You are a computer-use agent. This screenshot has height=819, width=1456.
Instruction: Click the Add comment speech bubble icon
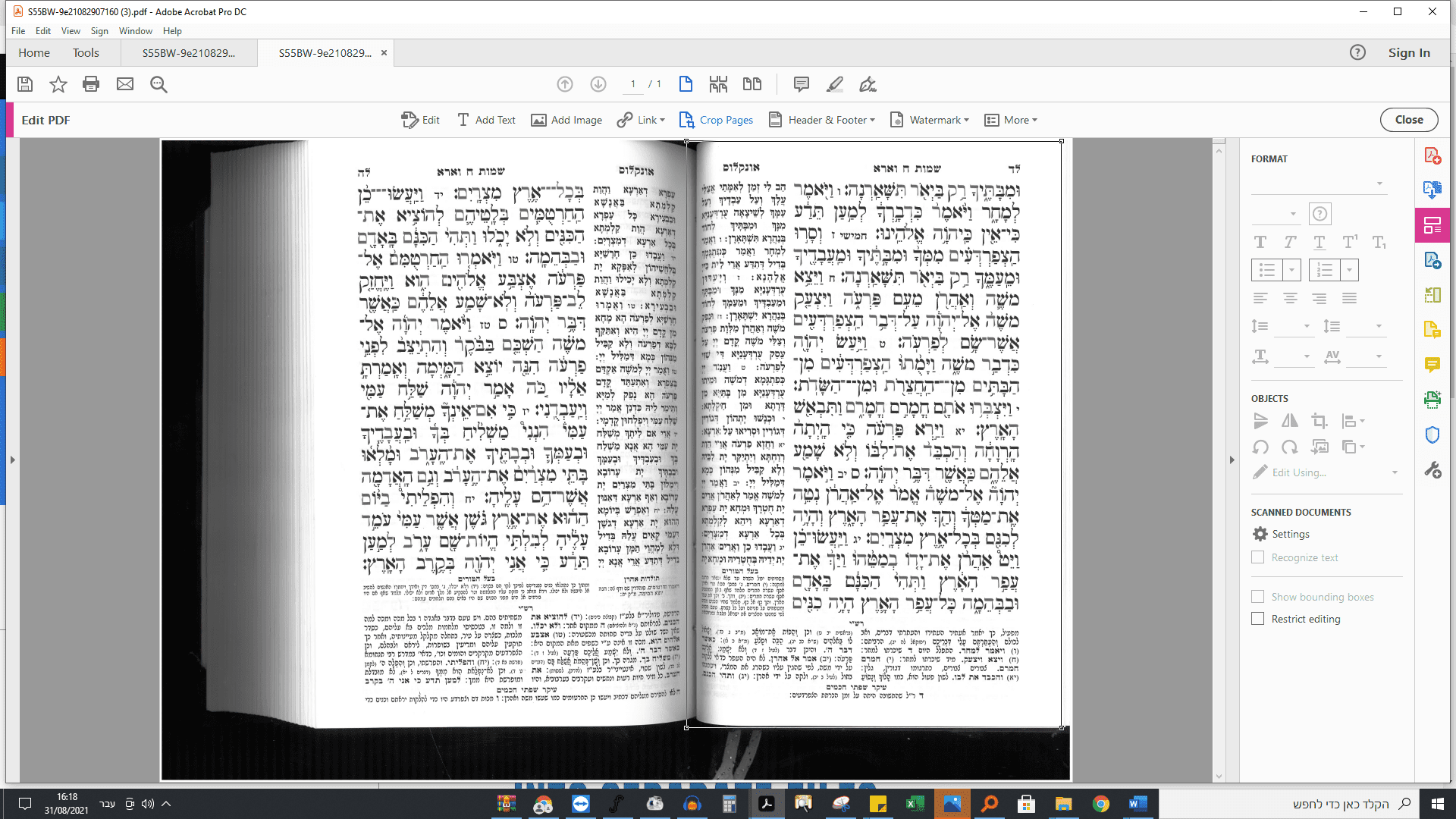[x=801, y=84]
